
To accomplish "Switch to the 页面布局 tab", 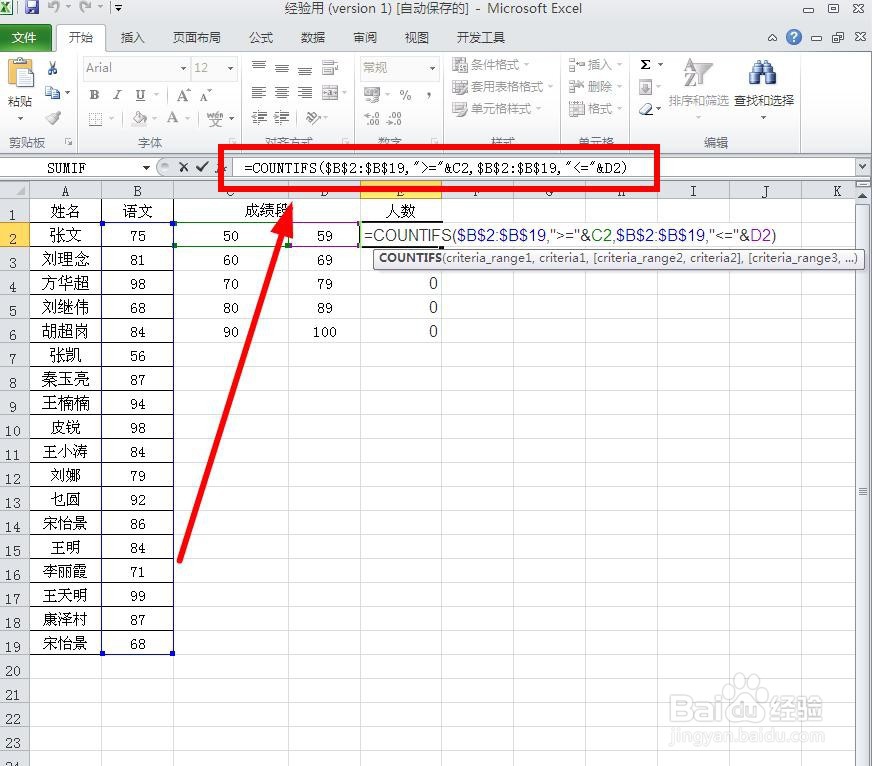I will (x=197, y=37).
